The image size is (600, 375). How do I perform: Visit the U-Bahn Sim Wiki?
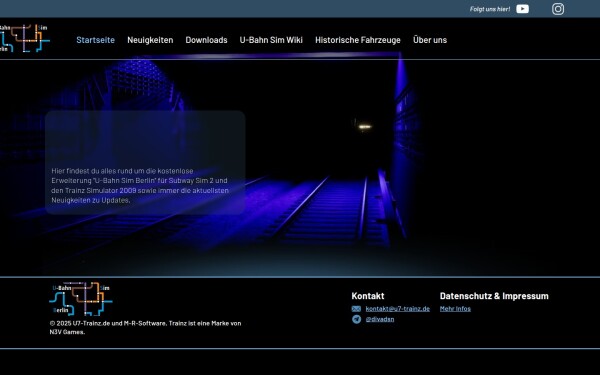(x=271, y=40)
